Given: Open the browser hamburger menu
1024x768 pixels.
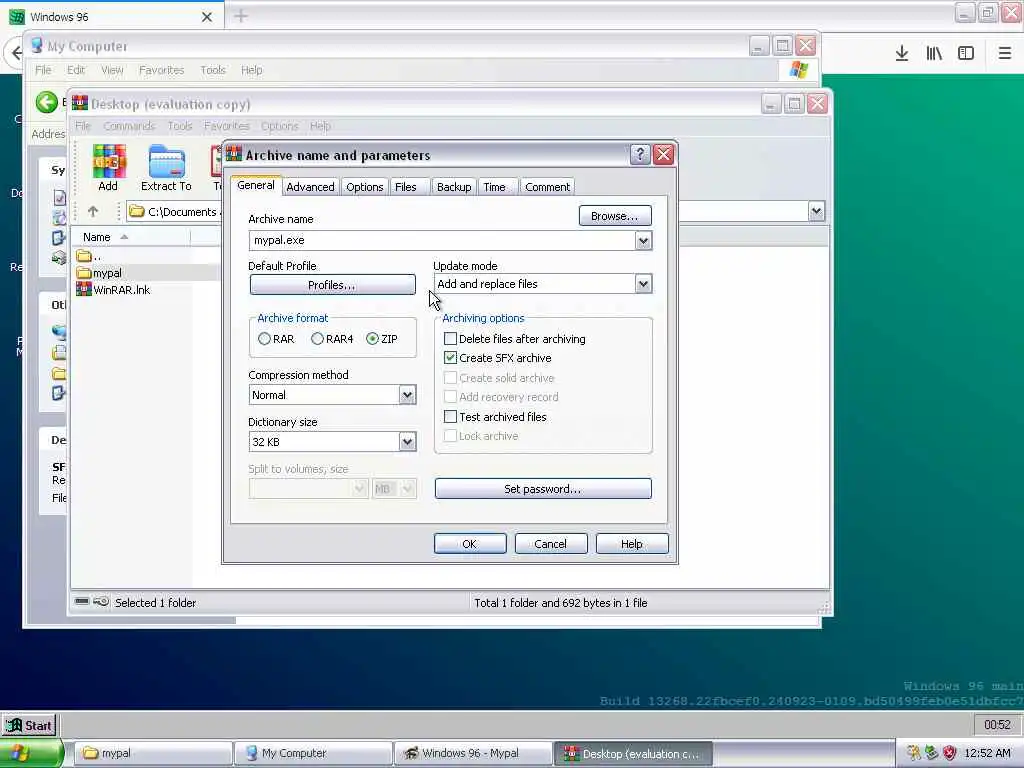Looking at the screenshot, I should pos(1004,54).
